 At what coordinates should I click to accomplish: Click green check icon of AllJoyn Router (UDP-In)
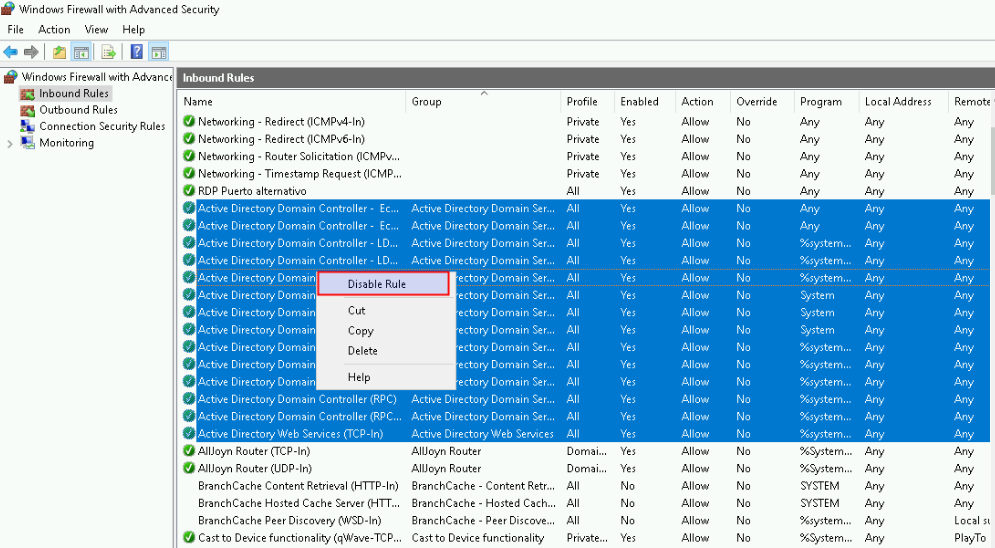pos(188,468)
